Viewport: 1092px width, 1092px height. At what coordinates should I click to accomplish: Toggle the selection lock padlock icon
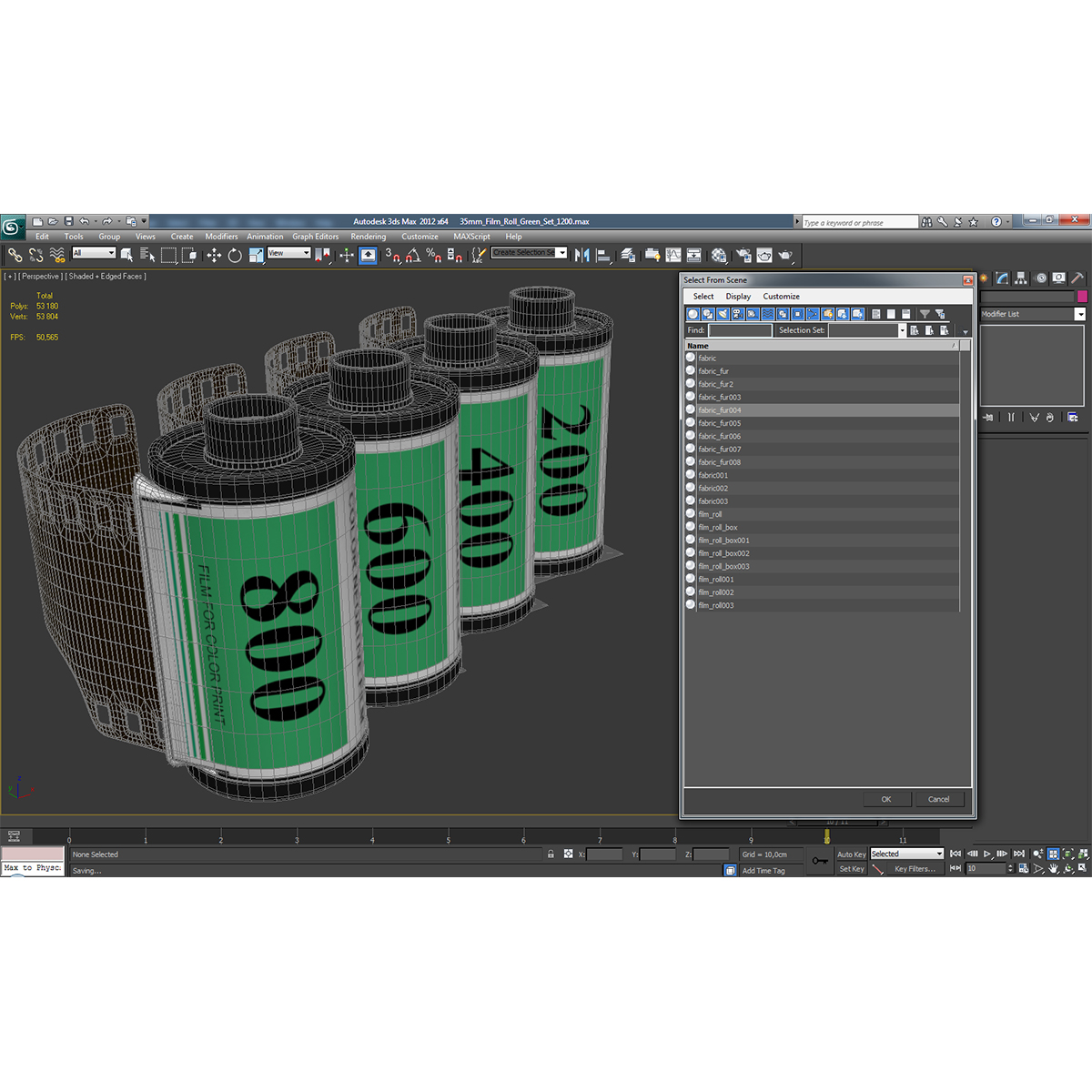(551, 854)
